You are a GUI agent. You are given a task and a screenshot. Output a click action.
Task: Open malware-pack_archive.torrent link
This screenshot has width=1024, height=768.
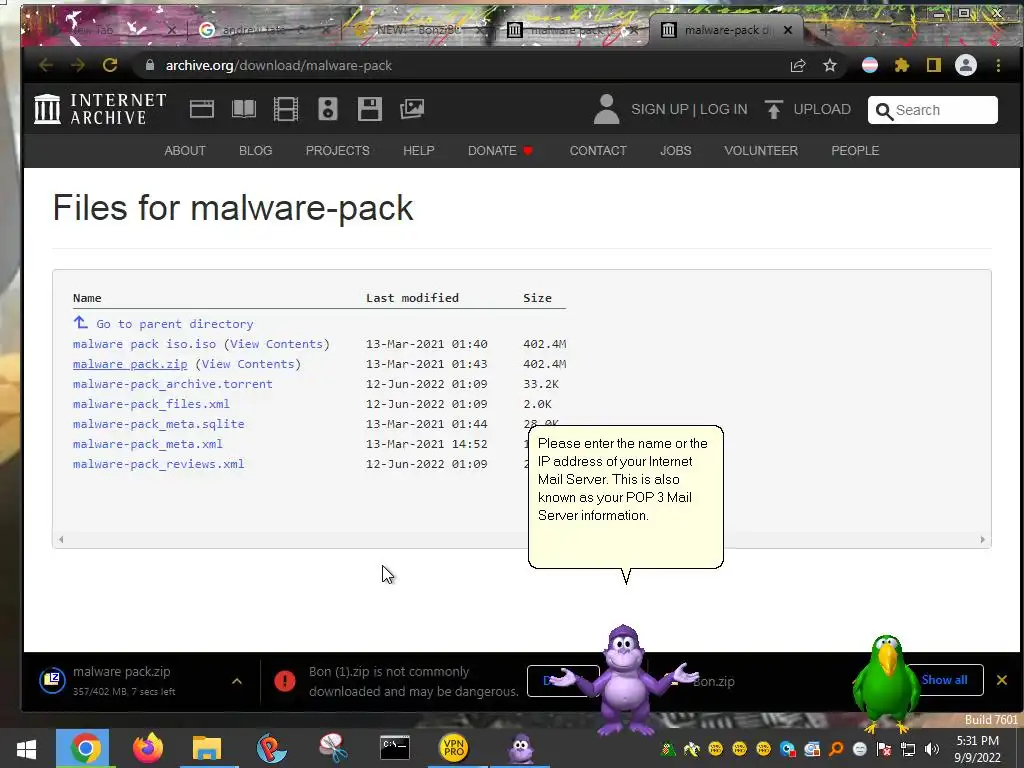[x=172, y=384]
